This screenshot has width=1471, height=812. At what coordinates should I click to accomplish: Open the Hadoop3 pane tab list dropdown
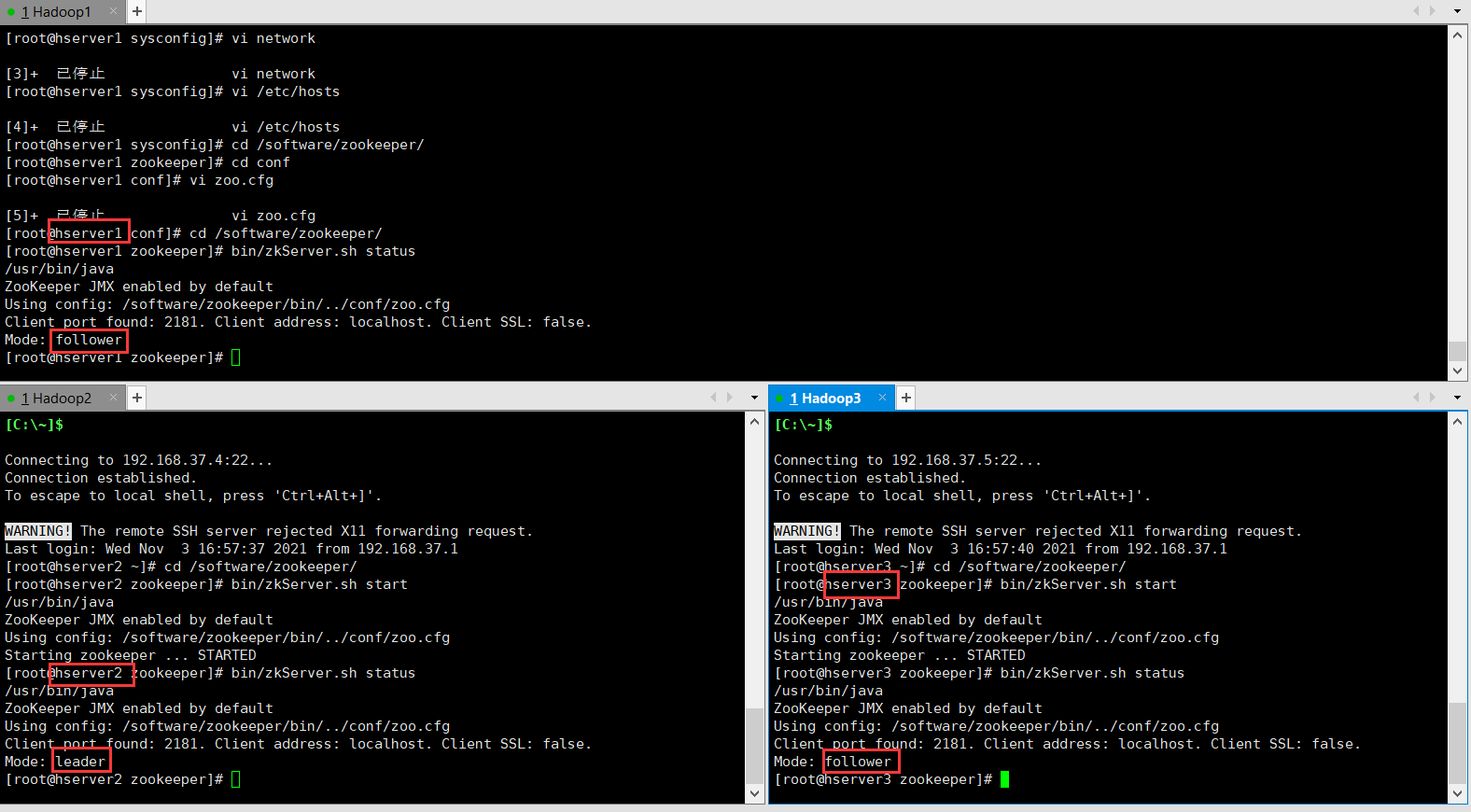point(1456,398)
